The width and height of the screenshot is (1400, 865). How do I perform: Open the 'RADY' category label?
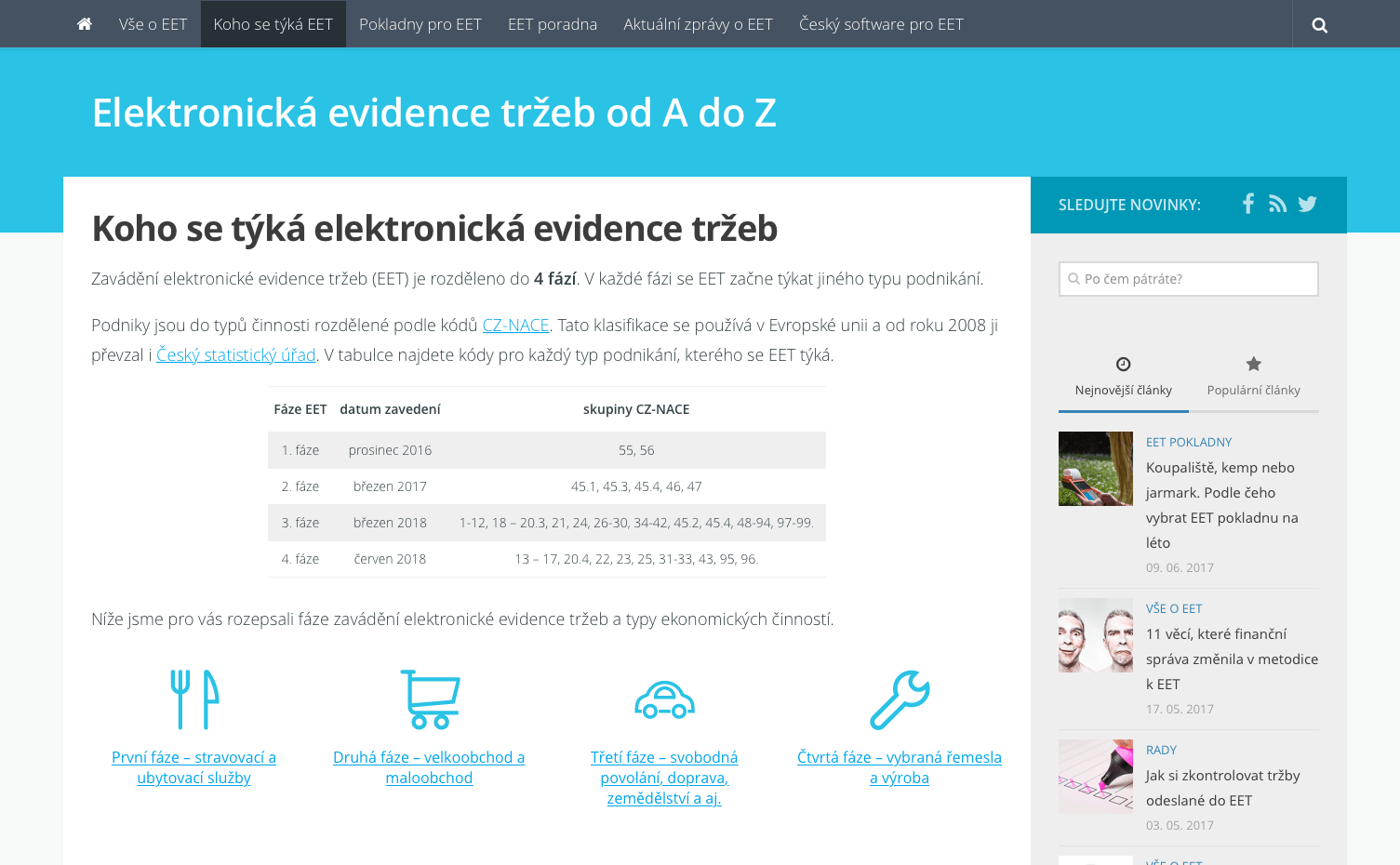tap(1161, 750)
